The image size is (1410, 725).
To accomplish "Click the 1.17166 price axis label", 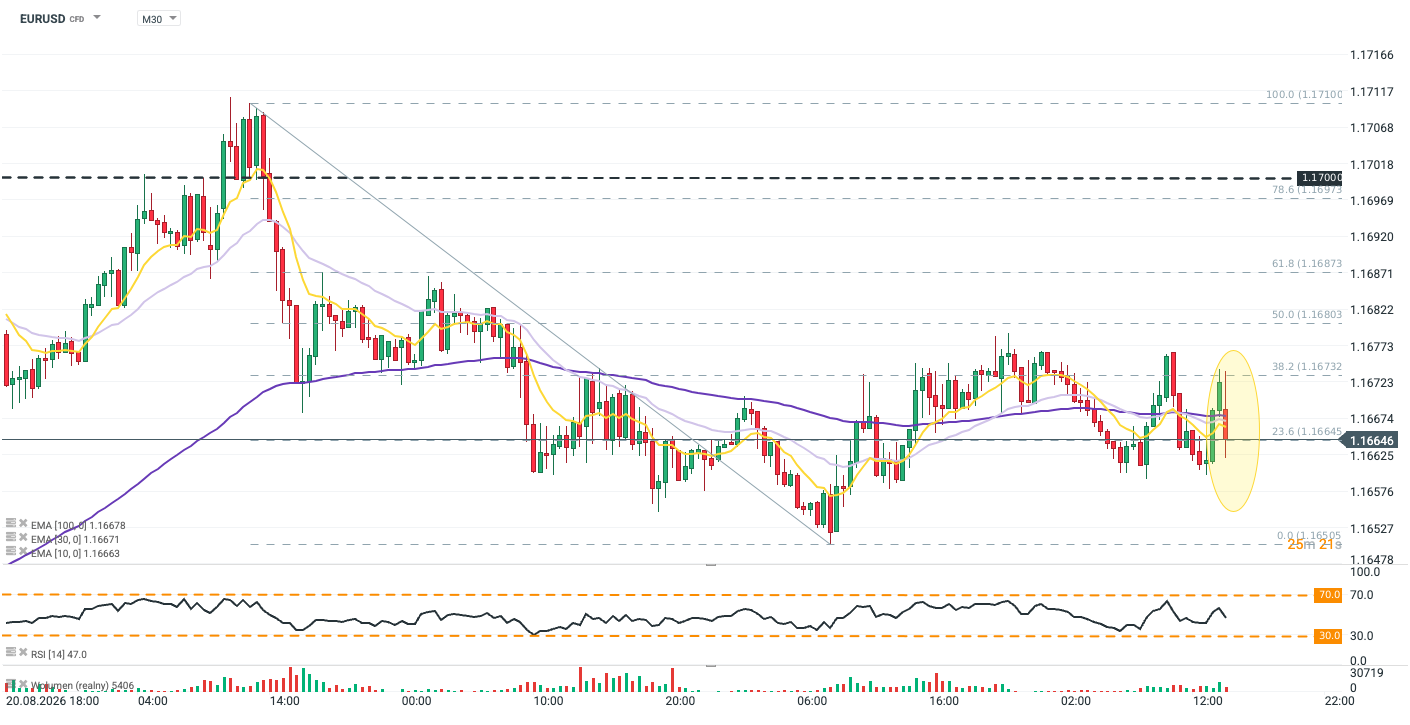I will click(1373, 54).
